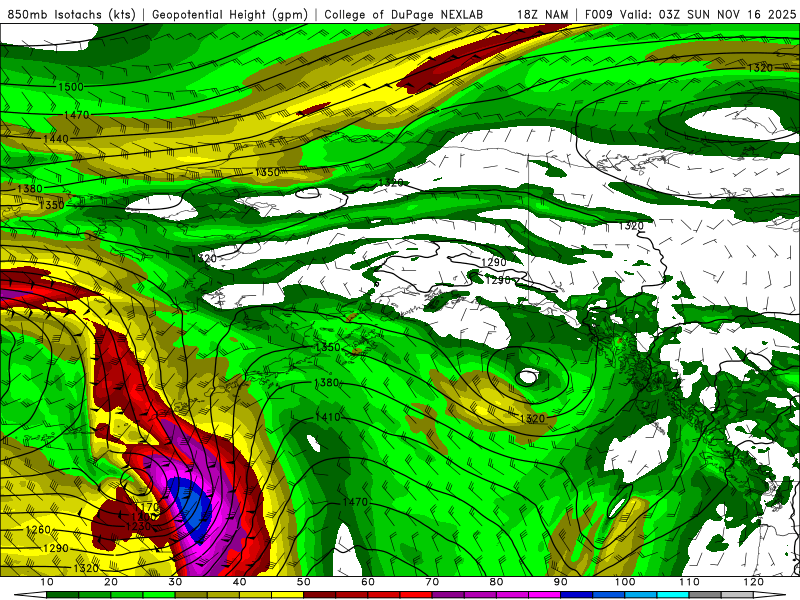Click the 80 knot value on the color scale
This screenshot has height=600, width=800.
coord(496,582)
